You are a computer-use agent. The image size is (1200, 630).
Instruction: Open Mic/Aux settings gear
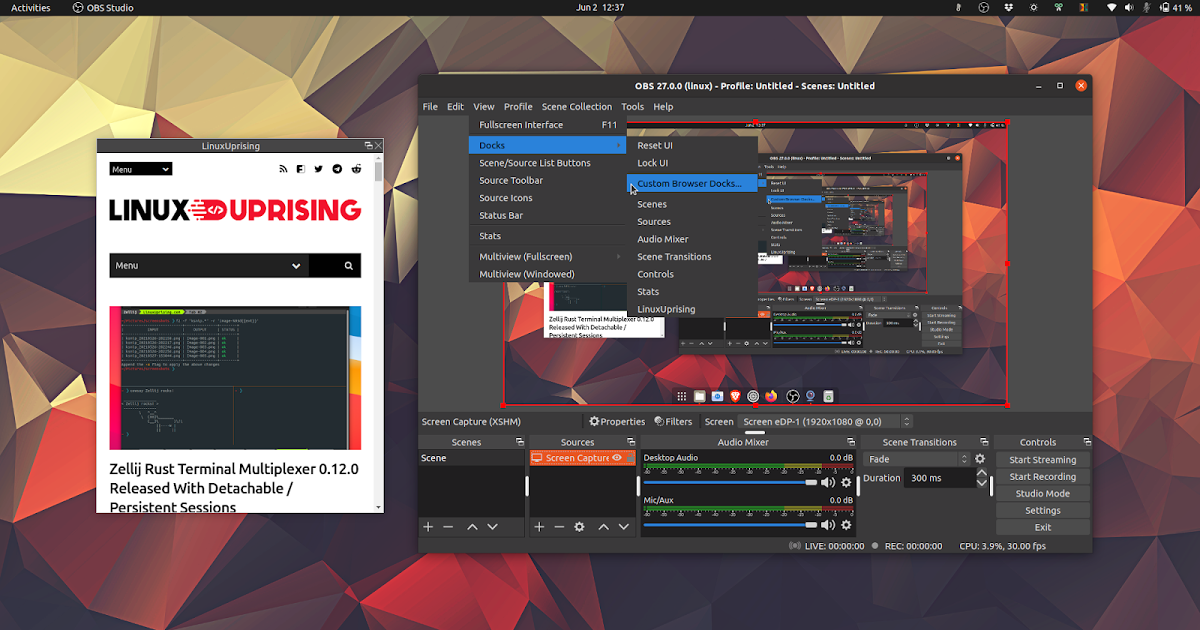pyautogui.click(x=846, y=525)
